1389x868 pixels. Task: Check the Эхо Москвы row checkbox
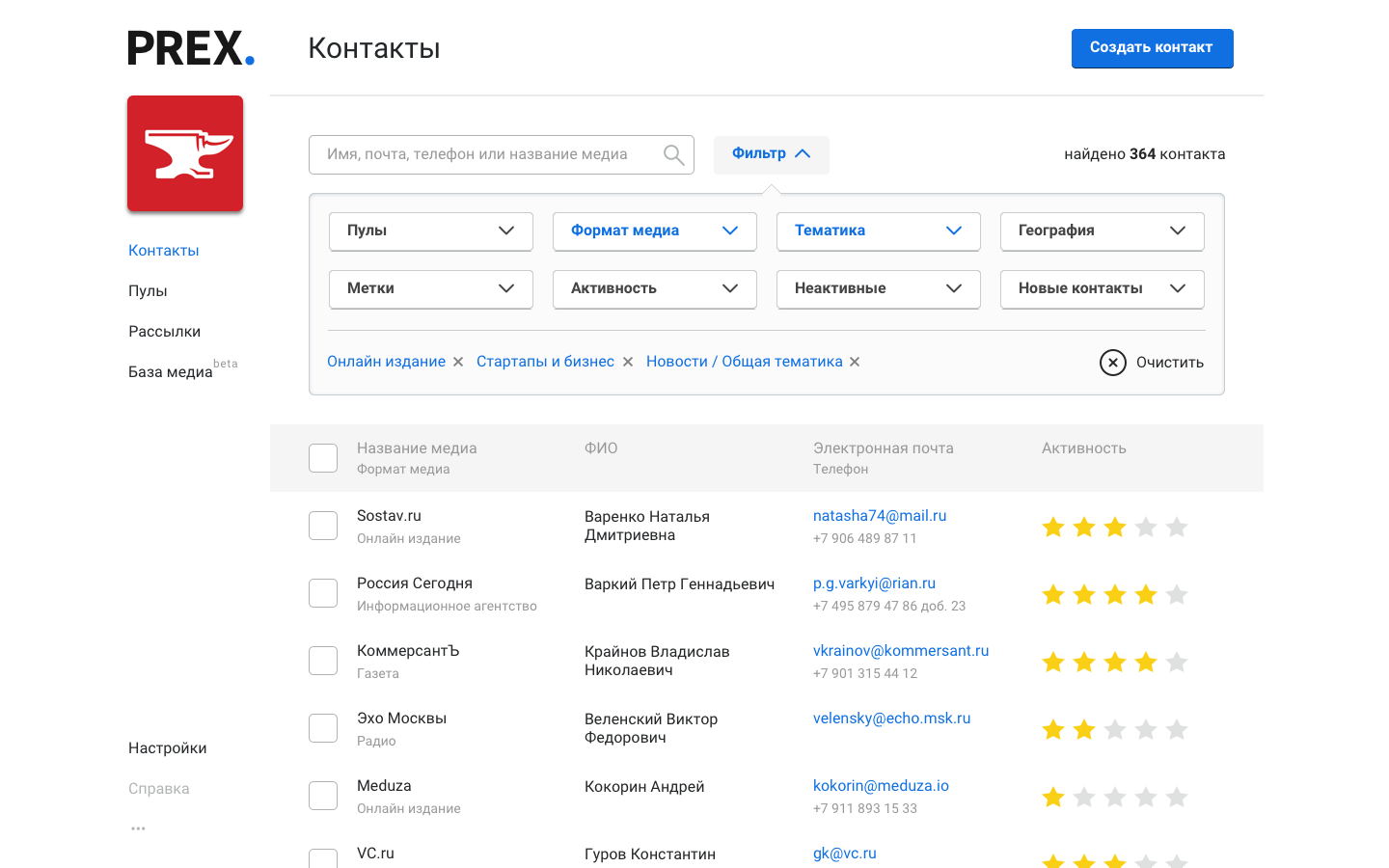click(x=323, y=728)
